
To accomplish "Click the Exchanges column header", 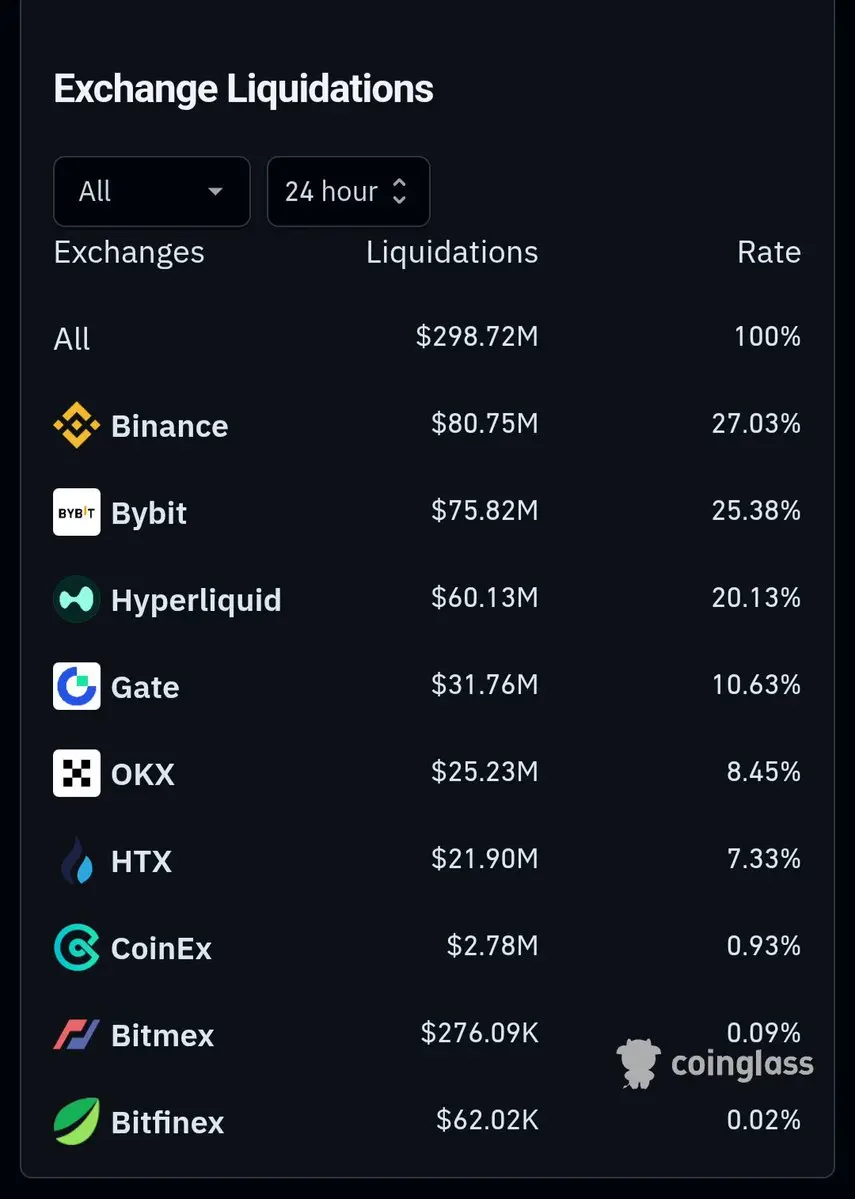I will click(x=129, y=252).
